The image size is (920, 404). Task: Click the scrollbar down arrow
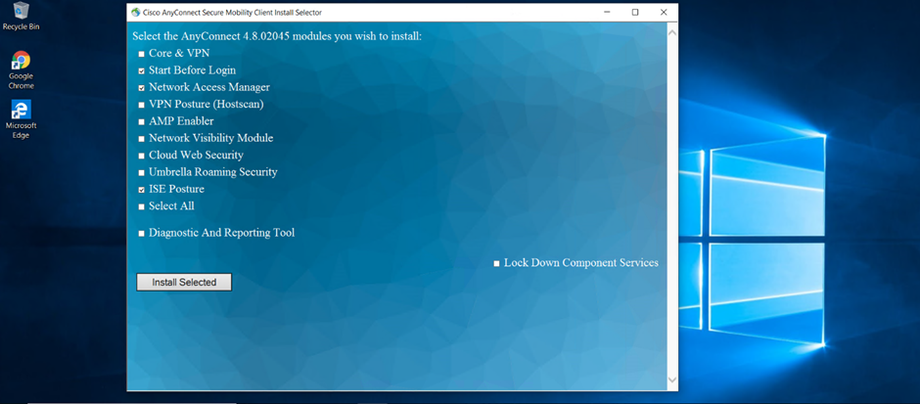[x=672, y=381]
